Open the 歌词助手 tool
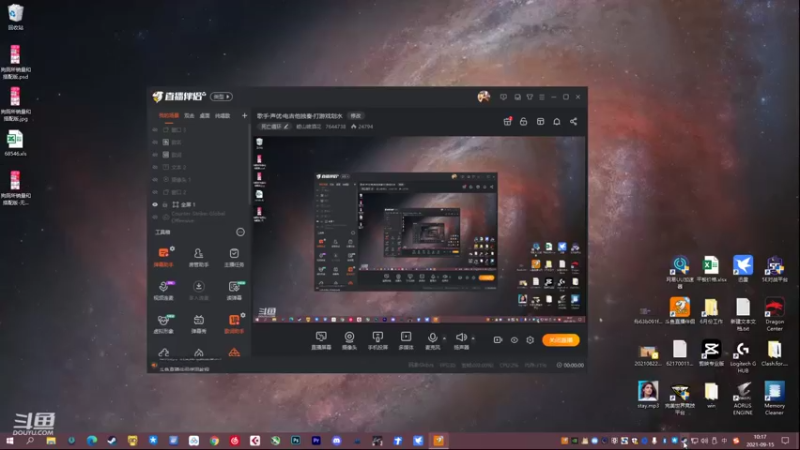Viewport: 800px width, 450px height. point(234,323)
